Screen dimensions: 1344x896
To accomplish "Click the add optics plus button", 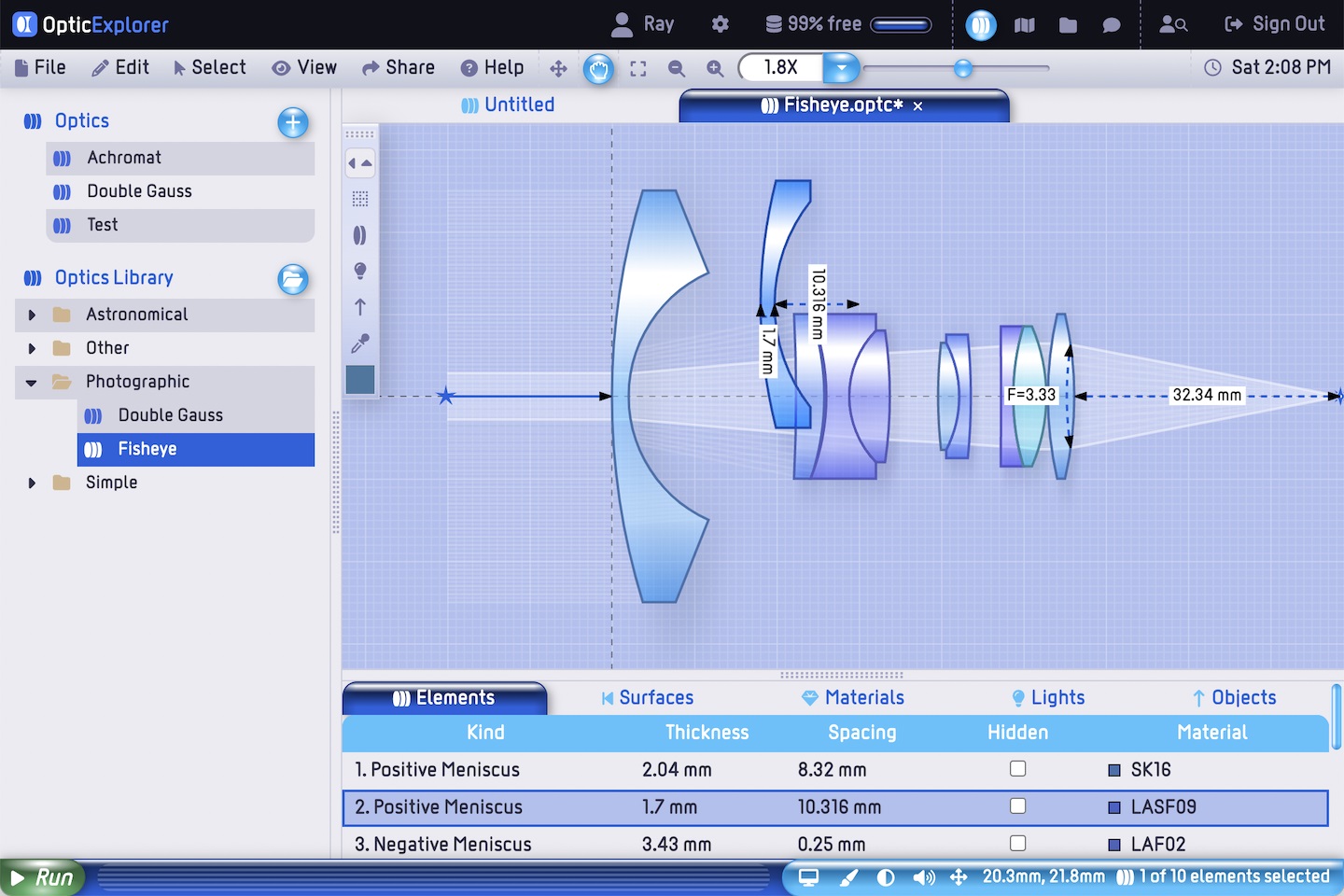I will [x=293, y=122].
